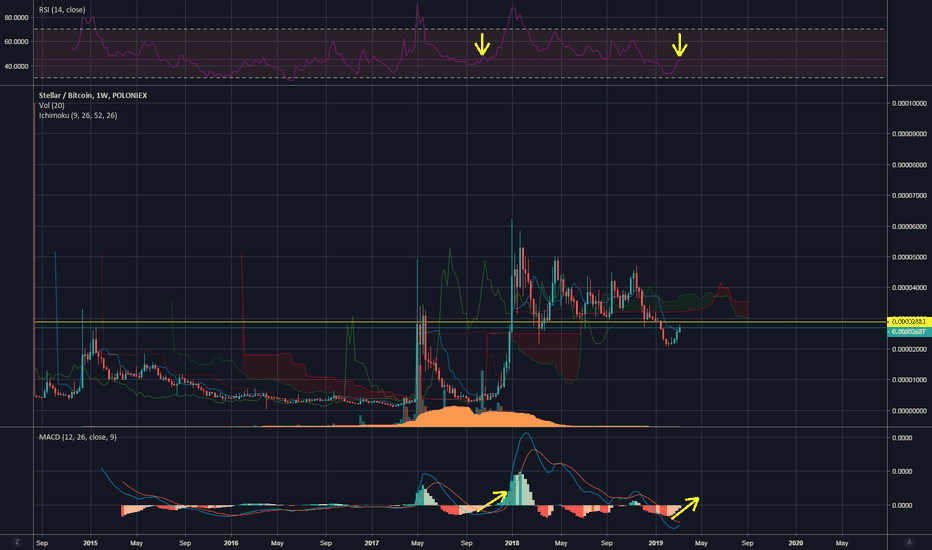Select the RSI (14, close) indicator label
Screen dimensions: 932x550
62,10
